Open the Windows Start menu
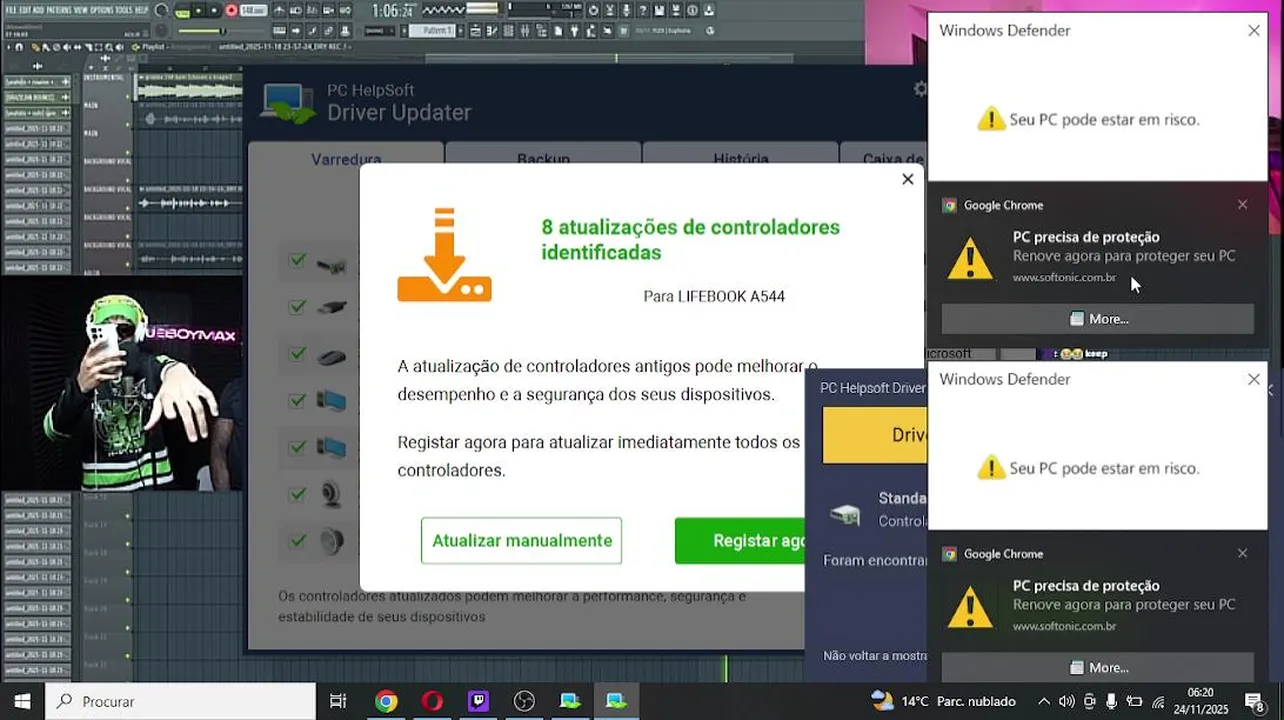 [x=22, y=701]
